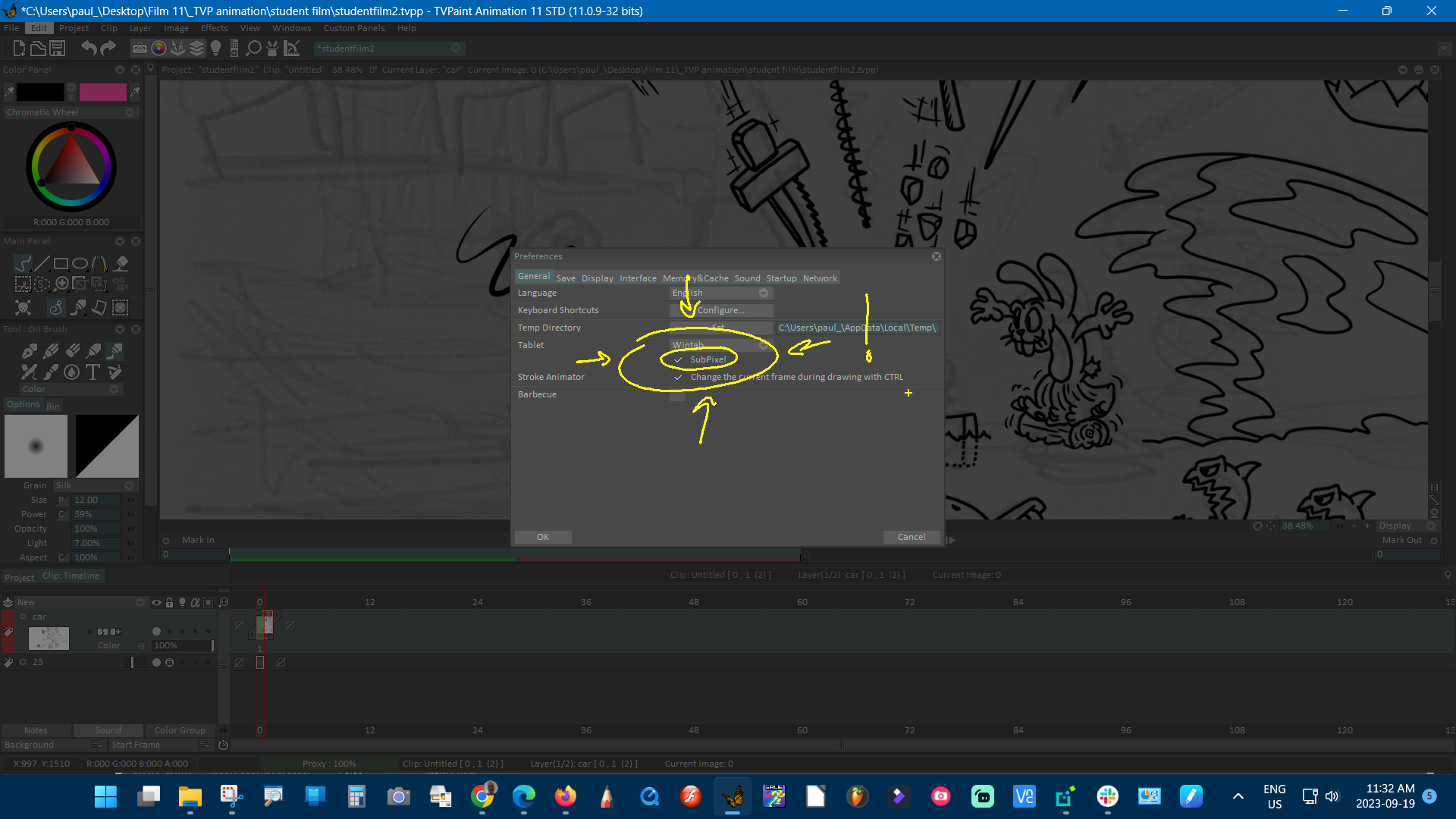
Task: Open the Language dropdown in Preferences
Action: click(721, 293)
